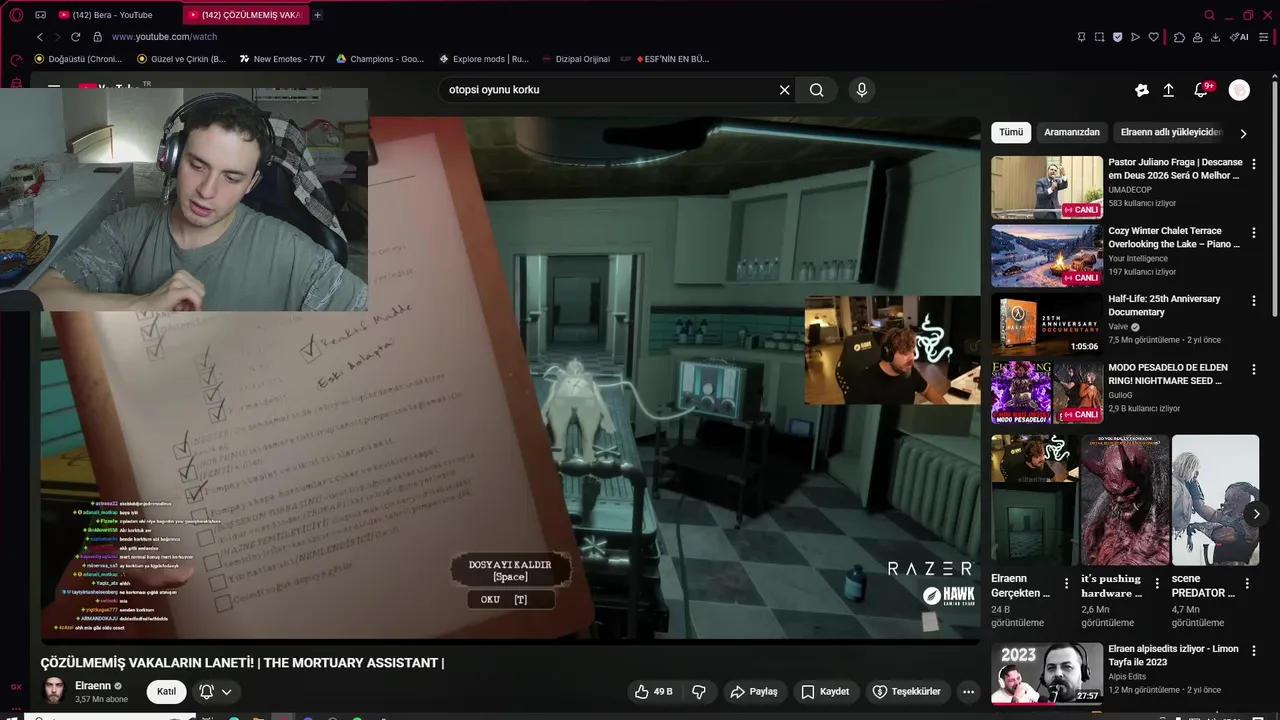The height and width of the screenshot is (720, 1280).
Task: Open Opera's AI assistant button
Action: point(1239,37)
